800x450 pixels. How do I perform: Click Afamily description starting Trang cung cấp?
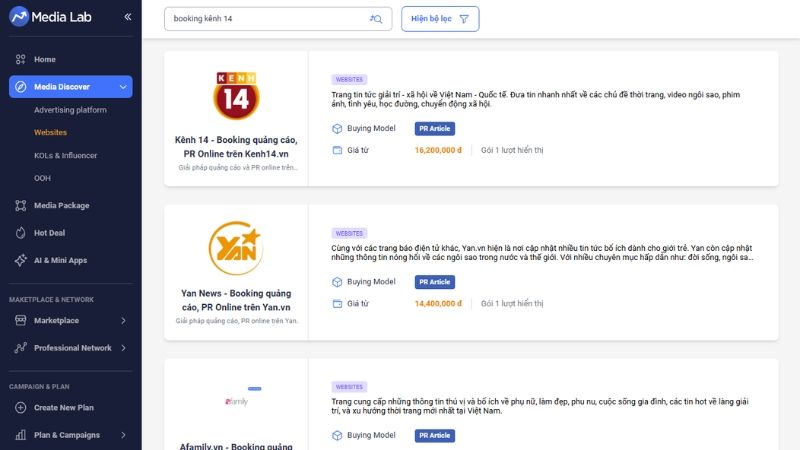[x=540, y=406]
